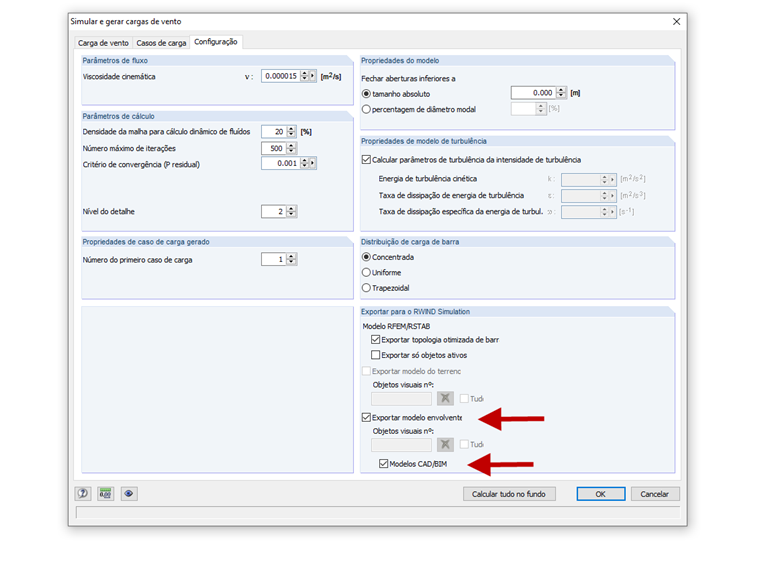Image resolution: width=760 pixels, height=570 pixels.
Task: Click the número máximo de iterações spinner
Action: (291, 148)
